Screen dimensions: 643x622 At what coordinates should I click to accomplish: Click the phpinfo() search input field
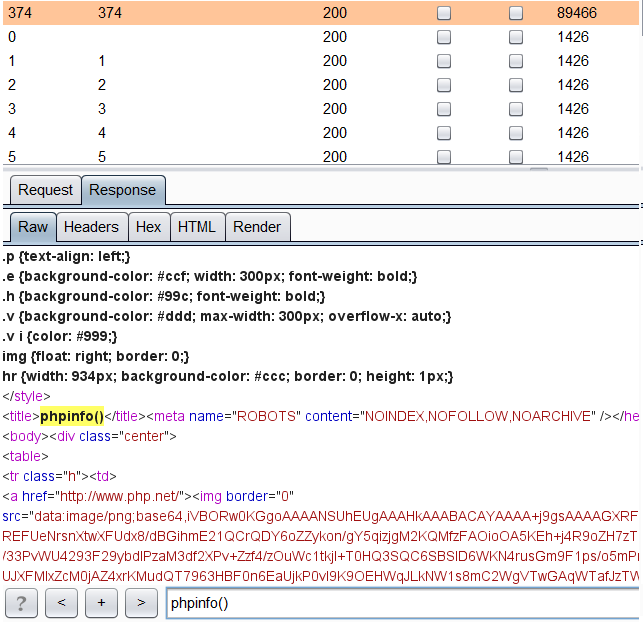click(403, 603)
